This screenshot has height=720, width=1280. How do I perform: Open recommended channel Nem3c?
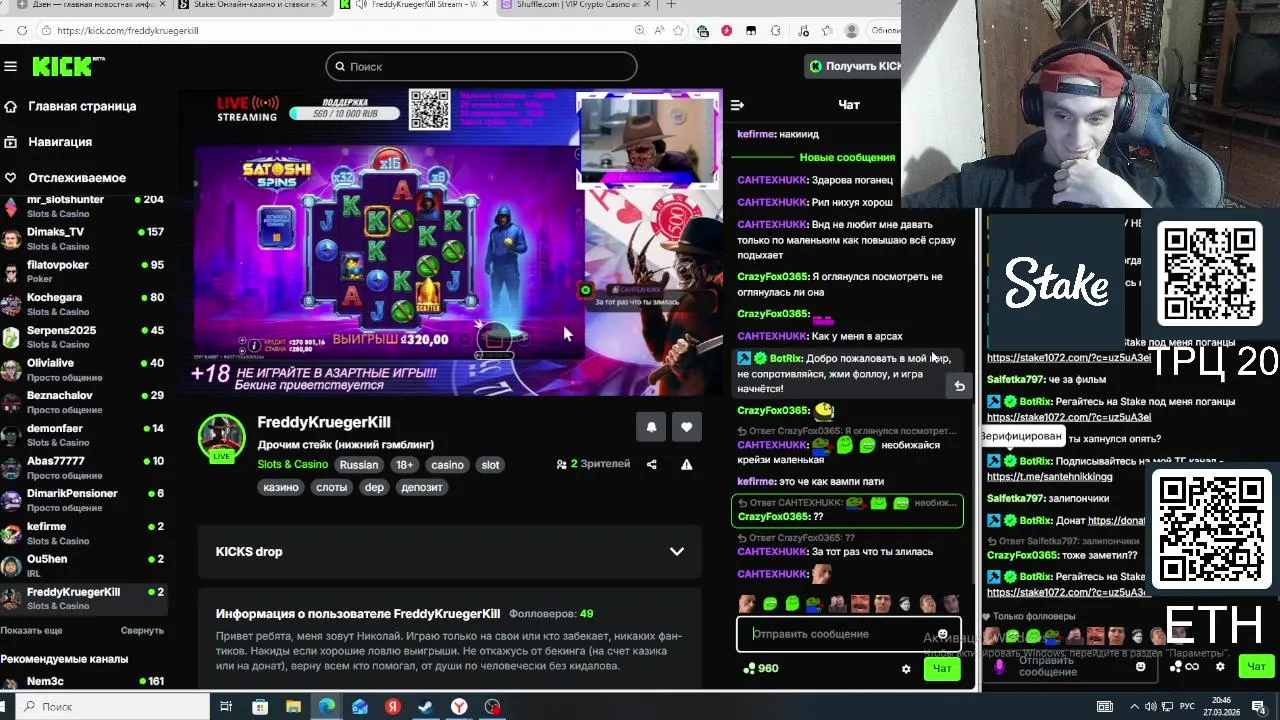(x=84, y=682)
